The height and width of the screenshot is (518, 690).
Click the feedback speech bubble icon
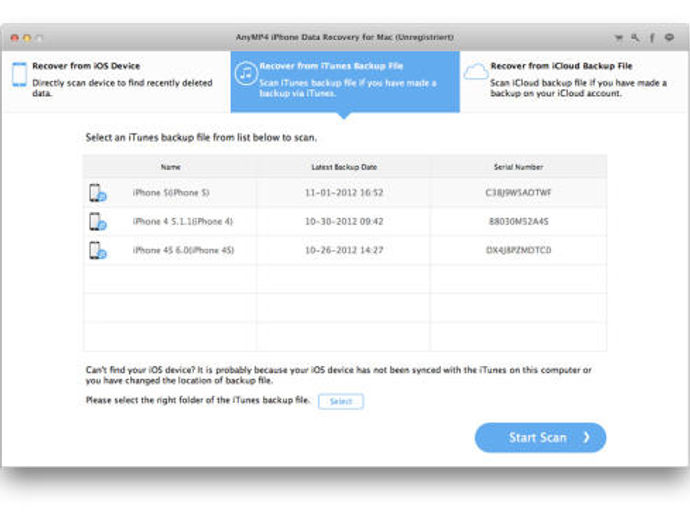[669, 37]
